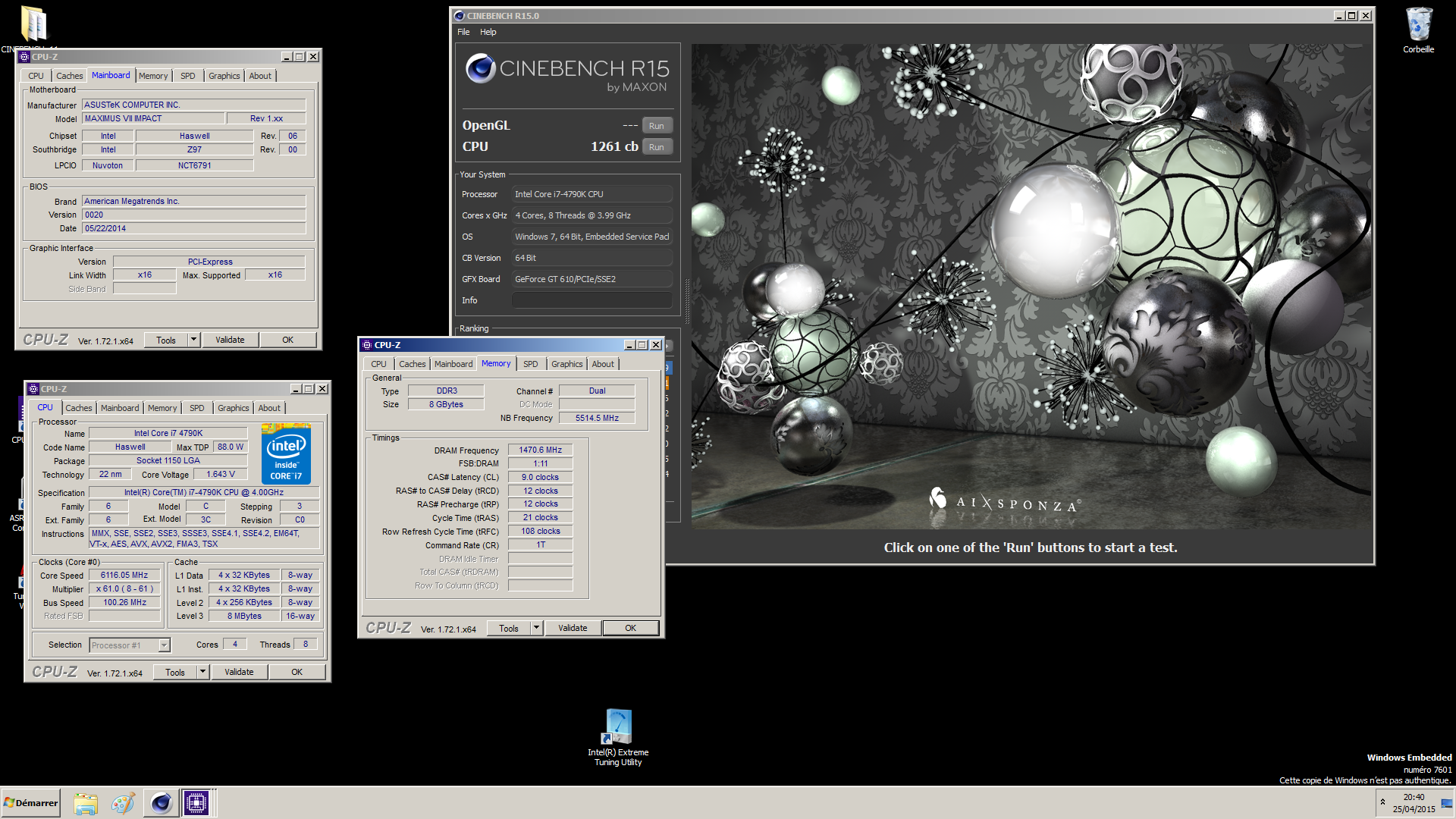
Task: Run the OpenGL benchmark
Action: point(657,126)
